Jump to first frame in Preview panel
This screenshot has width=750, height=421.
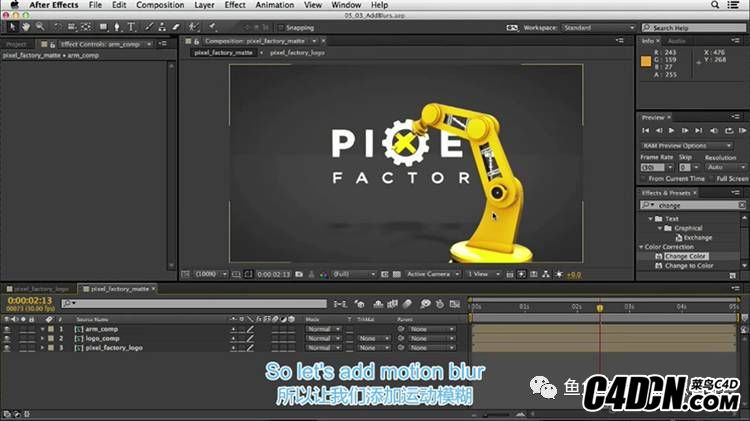(x=646, y=130)
